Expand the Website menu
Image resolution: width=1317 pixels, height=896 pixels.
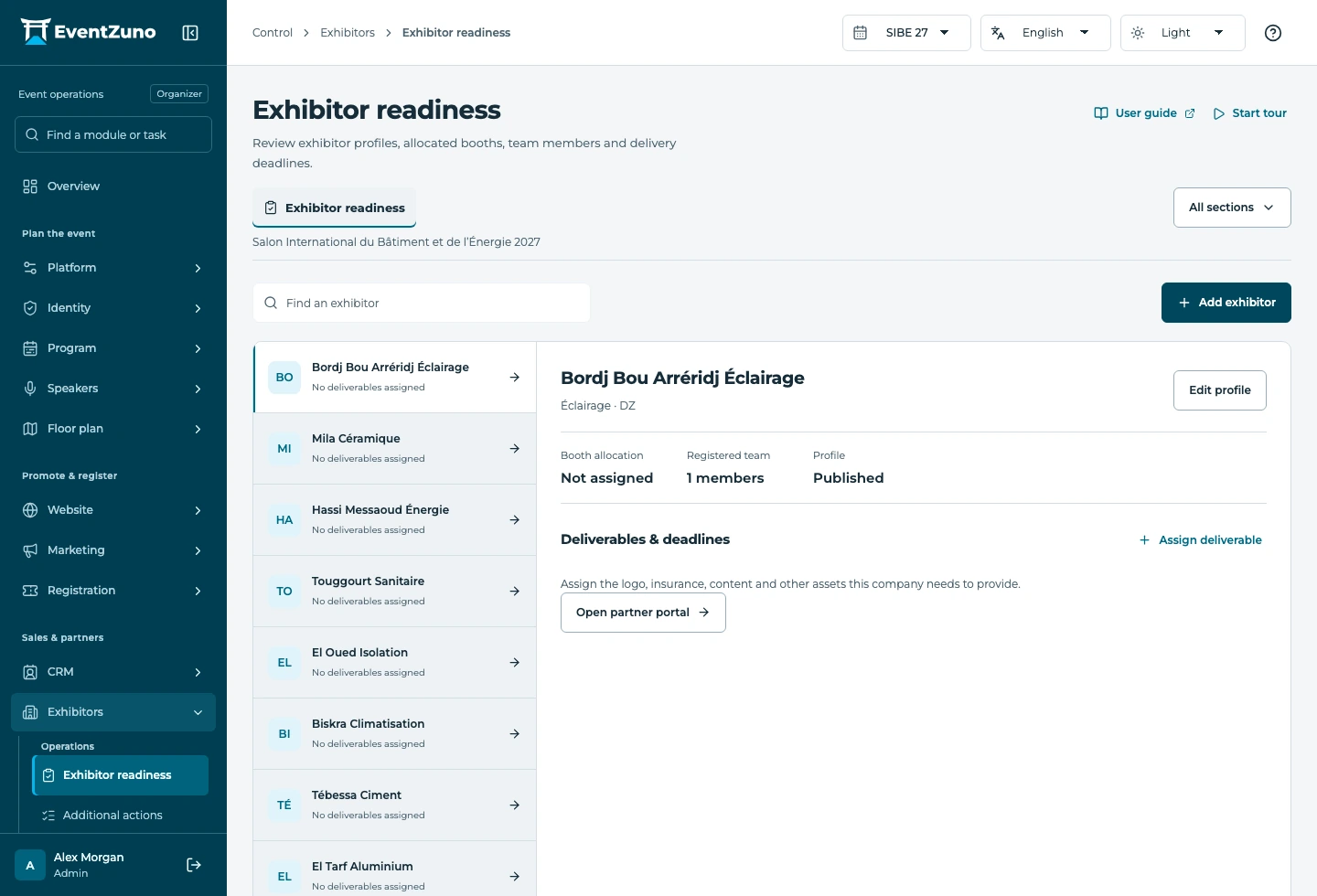click(x=113, y=510)
